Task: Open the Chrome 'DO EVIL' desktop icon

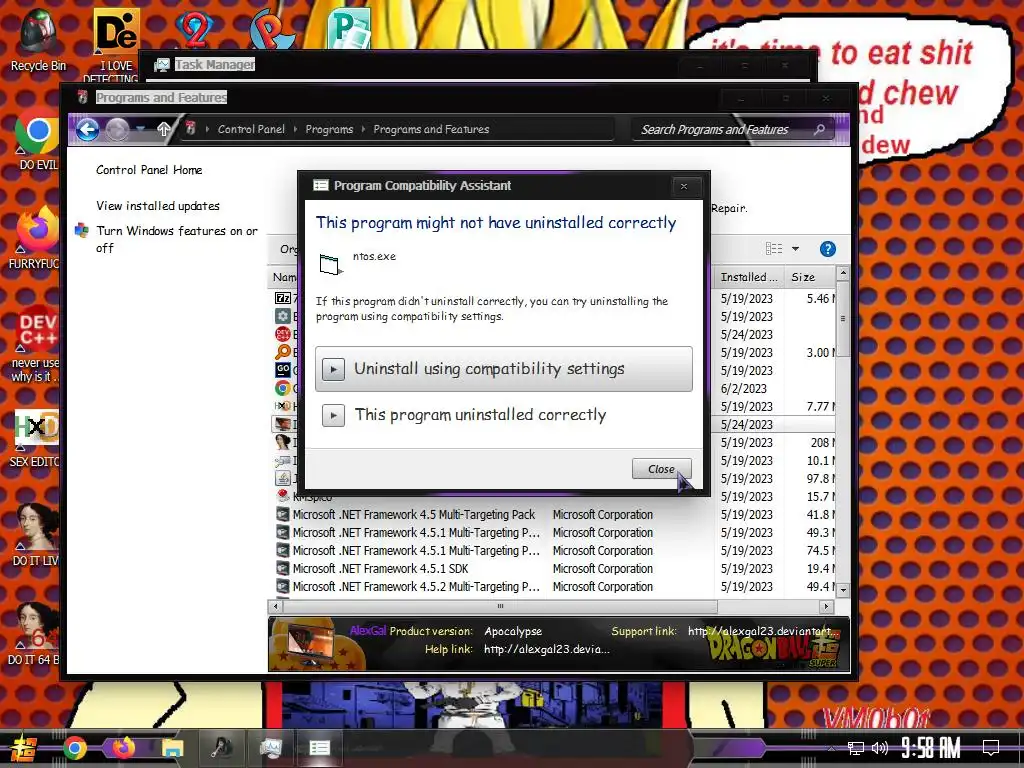Action: (37, 138)
